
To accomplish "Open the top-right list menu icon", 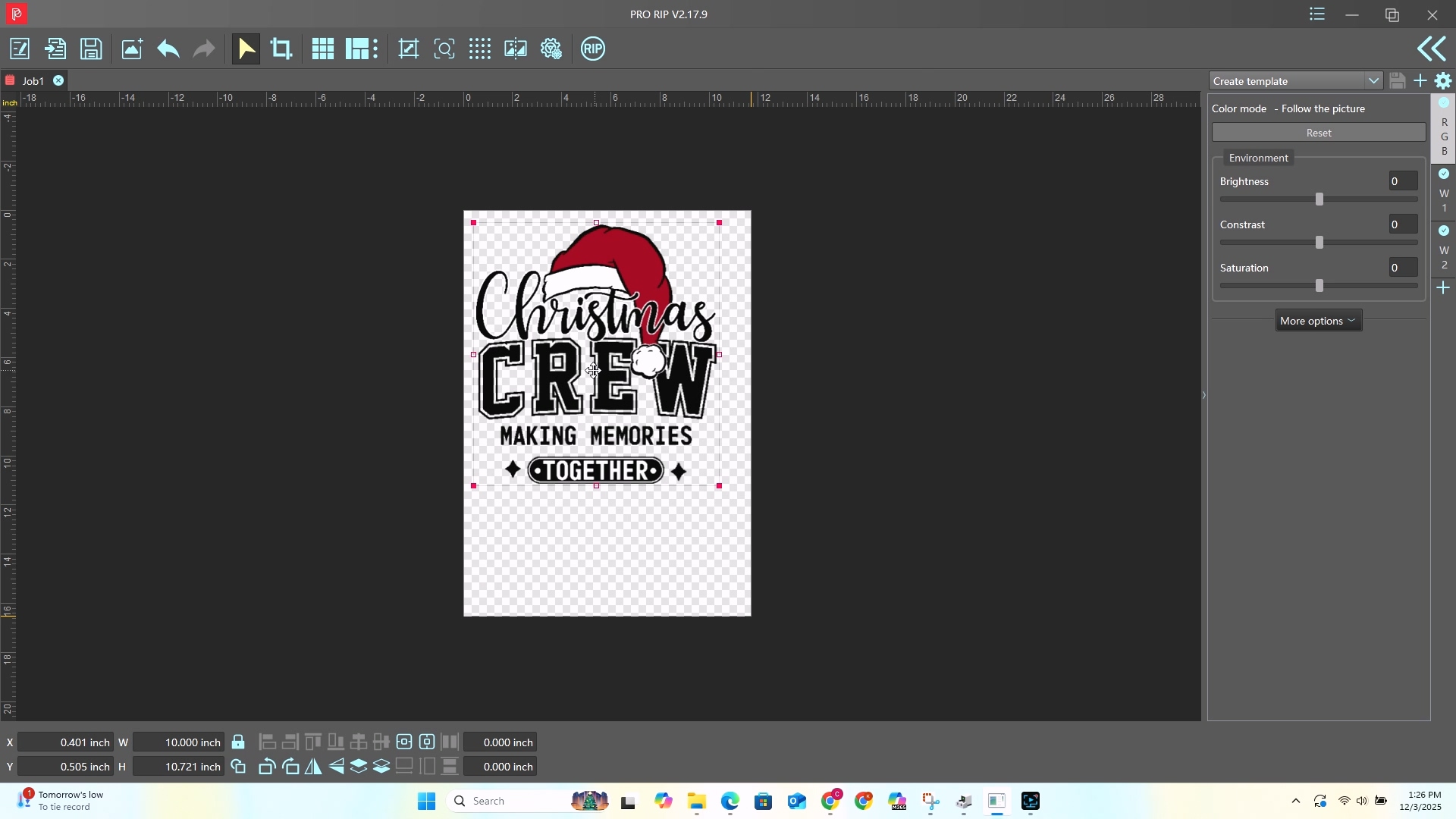I will tap(1317, 14).
